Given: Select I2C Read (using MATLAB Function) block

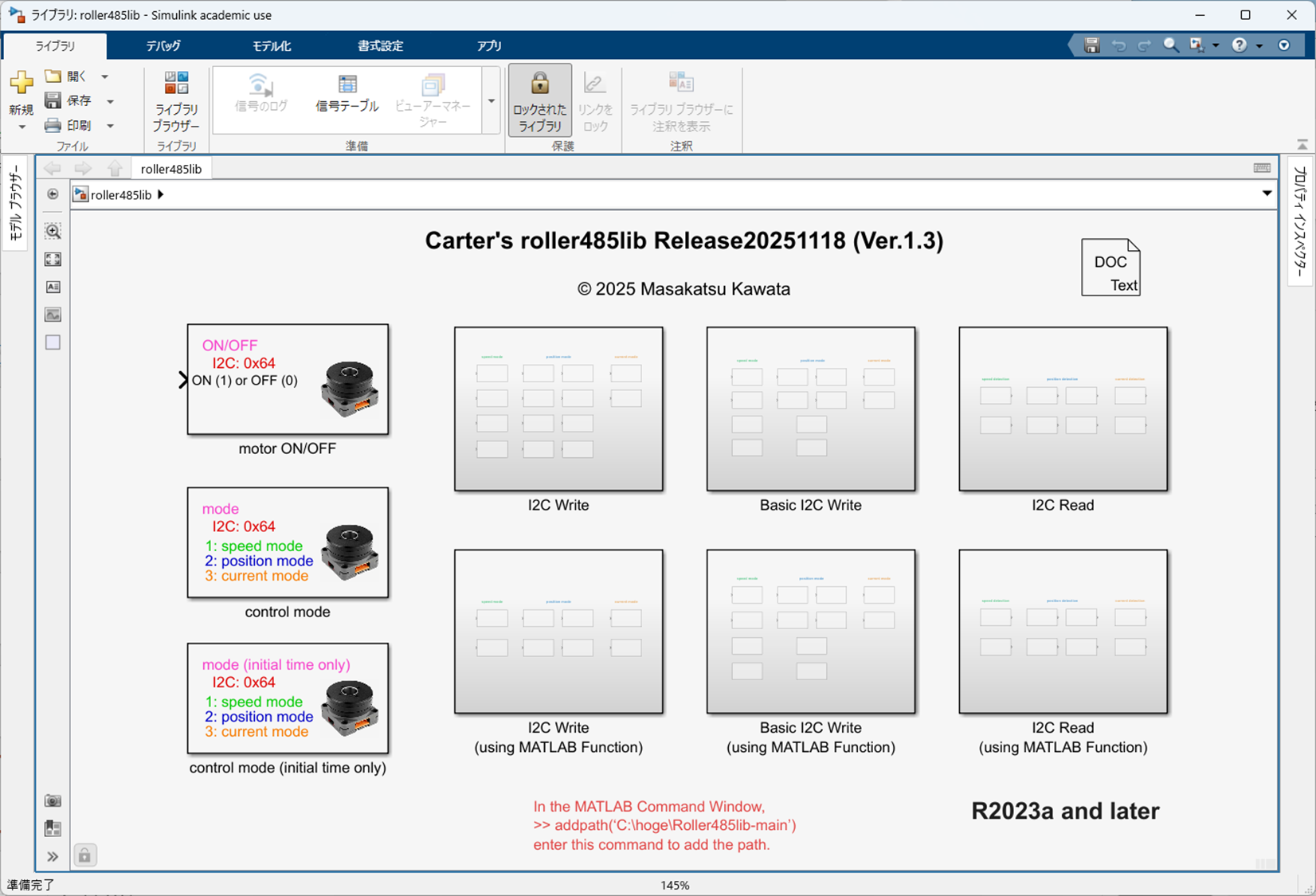Looking at the screenshot, I should click(x=1063, y=632).
